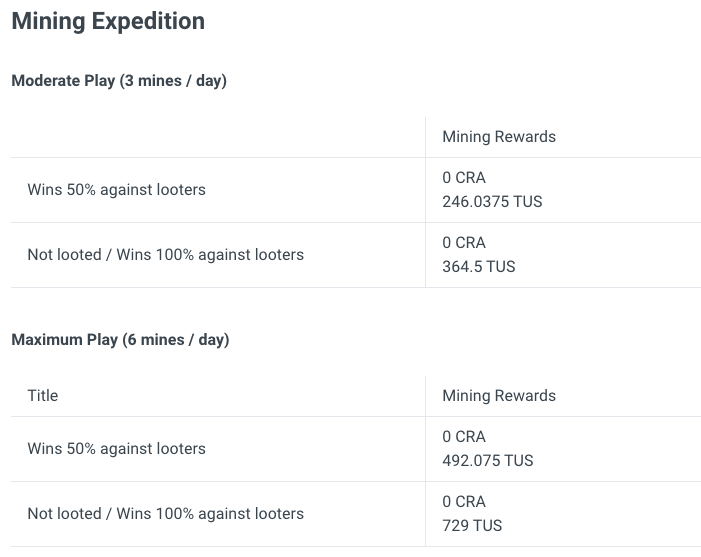The width and height of the screenshot is (701, 557).
Task: Select Maximum Play Not looted / Wins 100% row
Action: (x=356, y=514)
